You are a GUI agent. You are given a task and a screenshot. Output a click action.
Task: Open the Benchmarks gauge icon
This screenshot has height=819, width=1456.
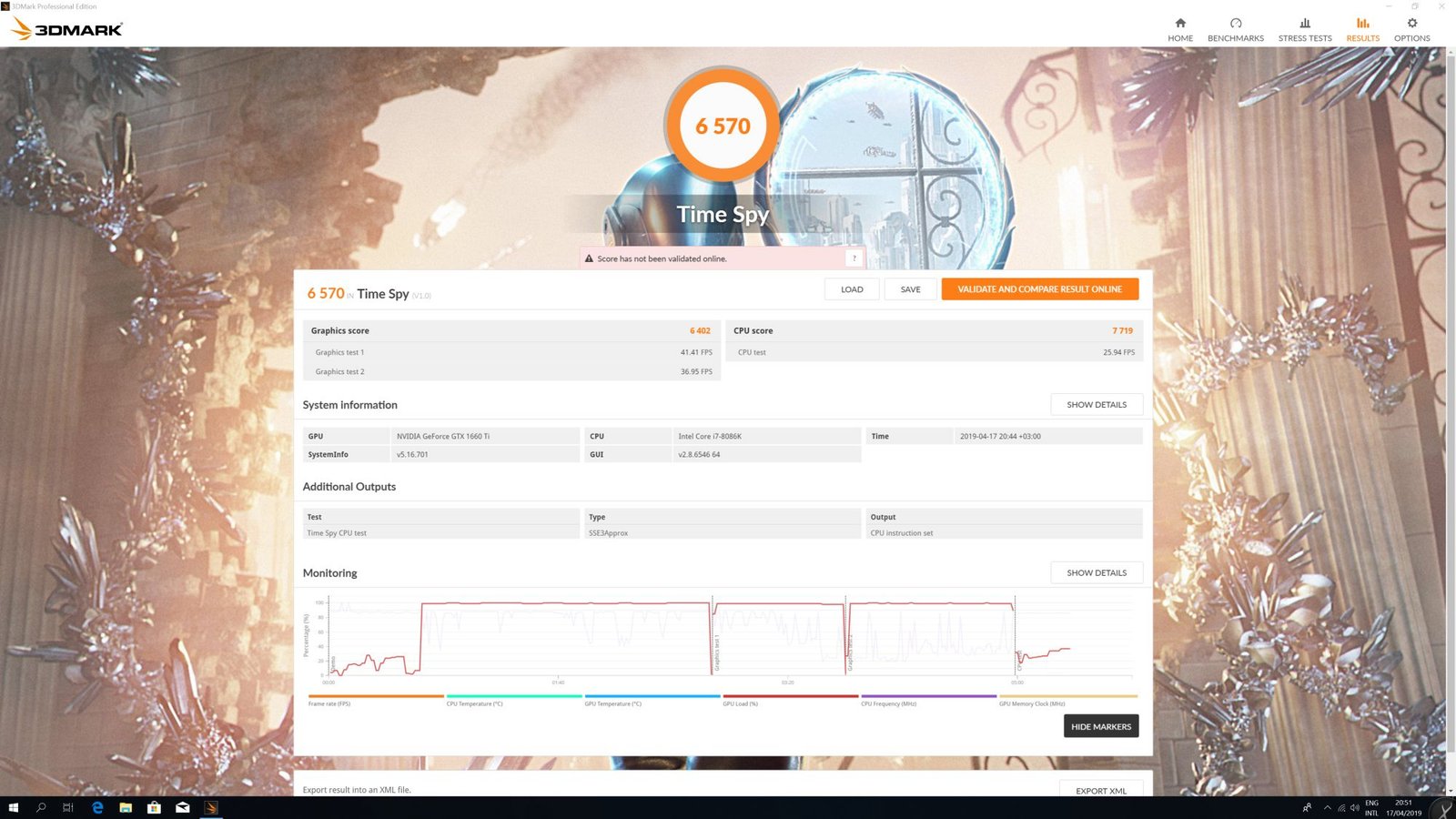tap(1236, 23)
